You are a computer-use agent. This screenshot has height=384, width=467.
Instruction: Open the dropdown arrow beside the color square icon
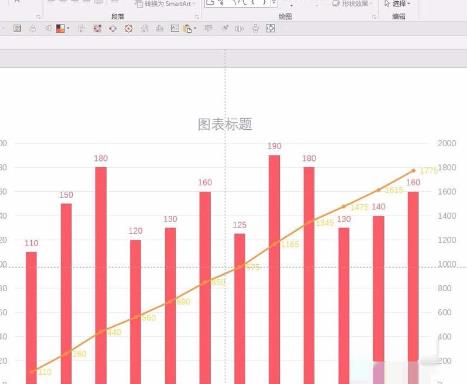[x=68, y=29]
